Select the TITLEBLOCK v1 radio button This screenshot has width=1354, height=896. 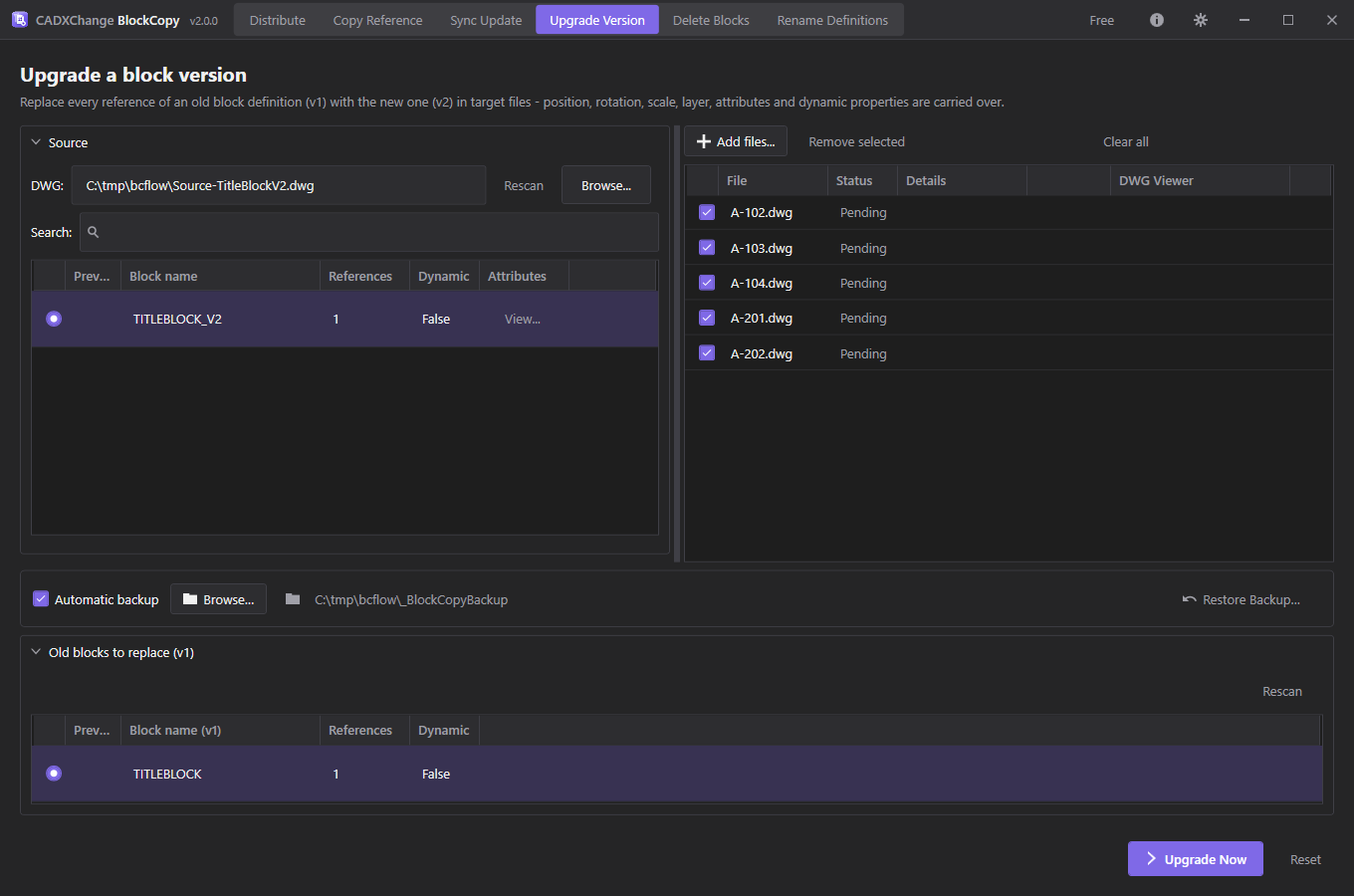tap(54, 774)
